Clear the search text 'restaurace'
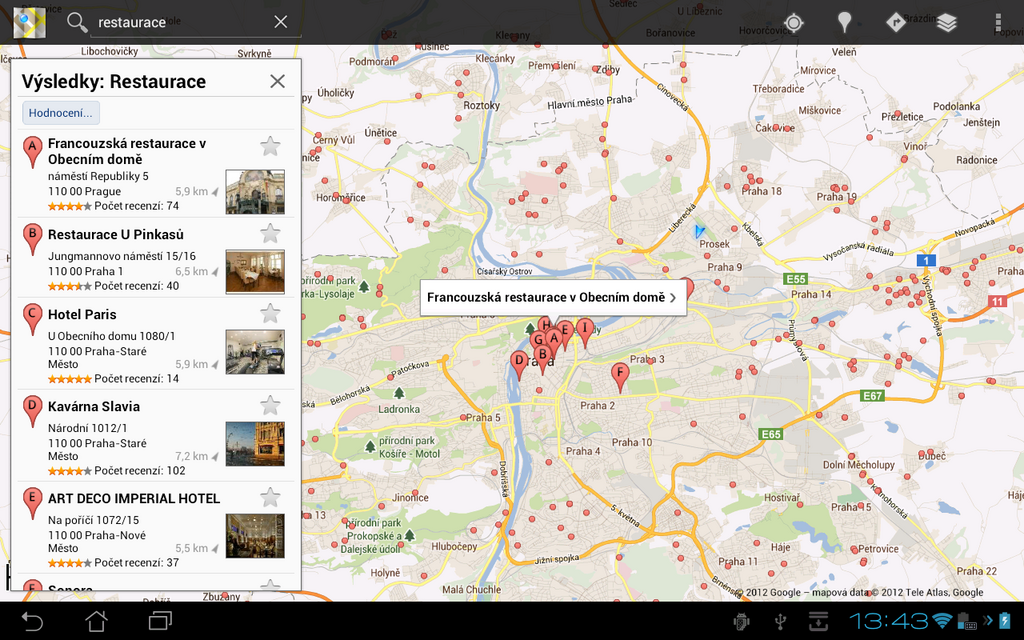Image resolution: width=1024 pixels, height=640 pixels. [281, 22]
